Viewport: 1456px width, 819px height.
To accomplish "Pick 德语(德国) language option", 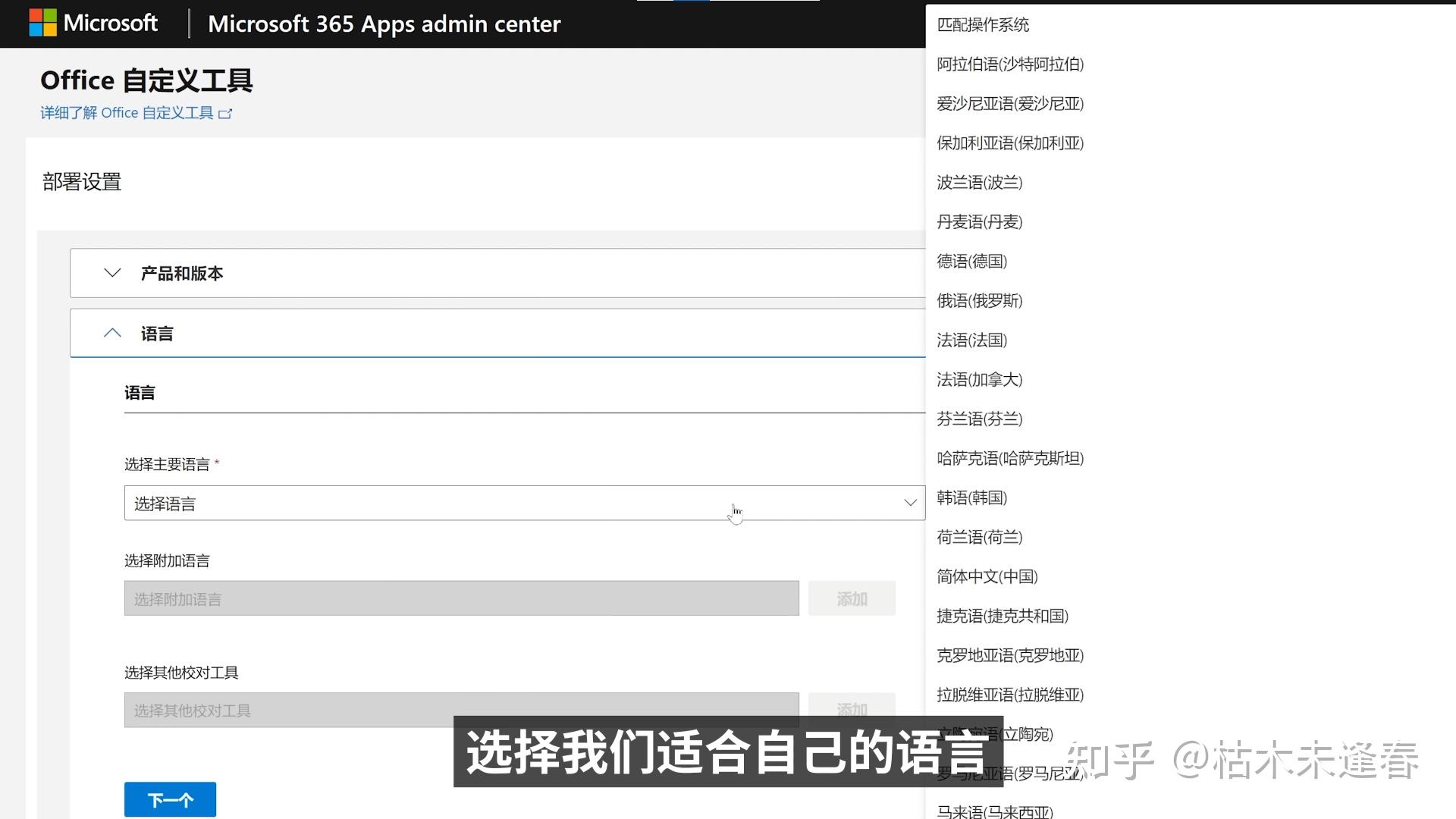I will point(972,262).
